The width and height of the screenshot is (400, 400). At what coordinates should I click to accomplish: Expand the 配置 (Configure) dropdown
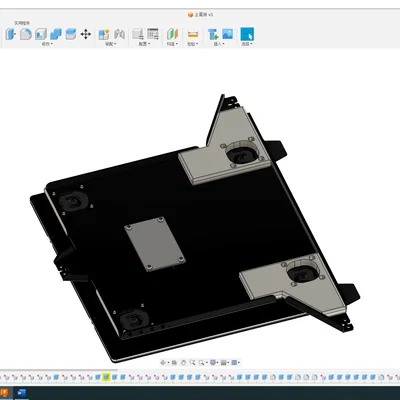144,44
